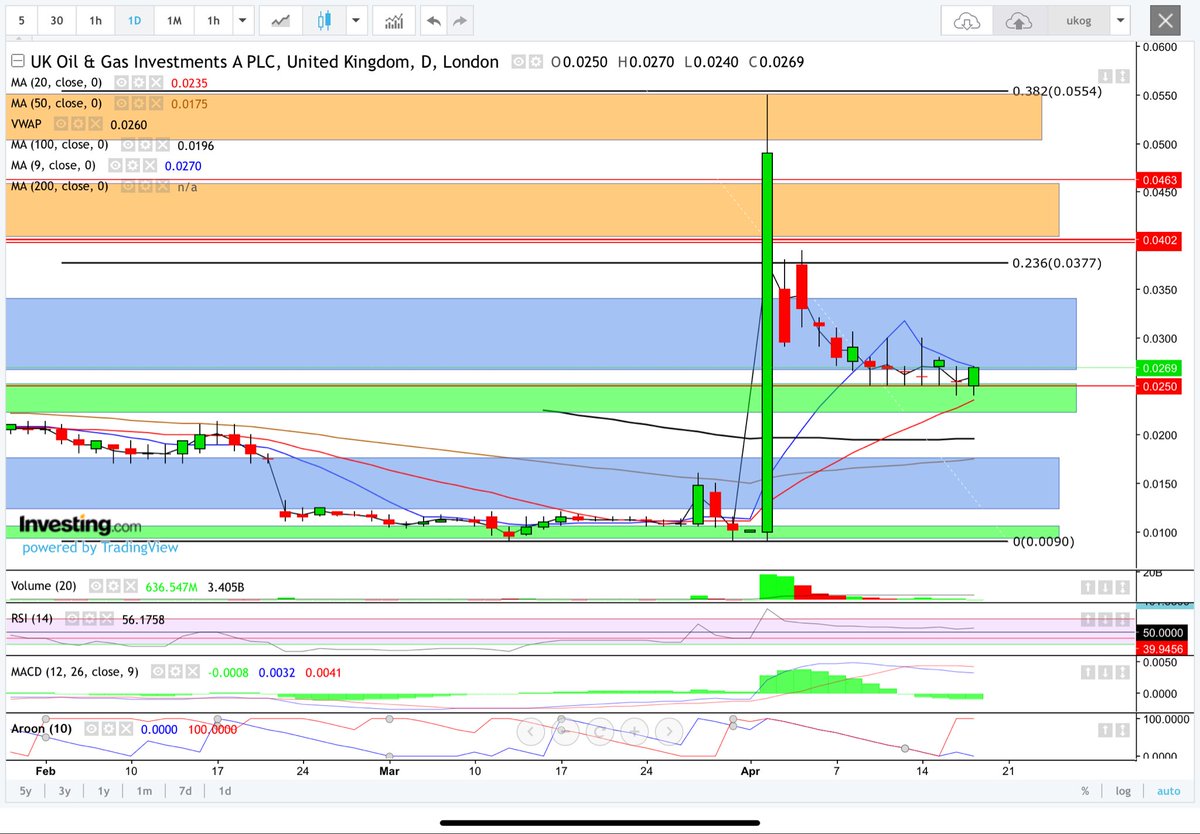Hide the MA (100, close, 0) indicator
This screenshot has width=1200, height=834.
tap(129, 145)
